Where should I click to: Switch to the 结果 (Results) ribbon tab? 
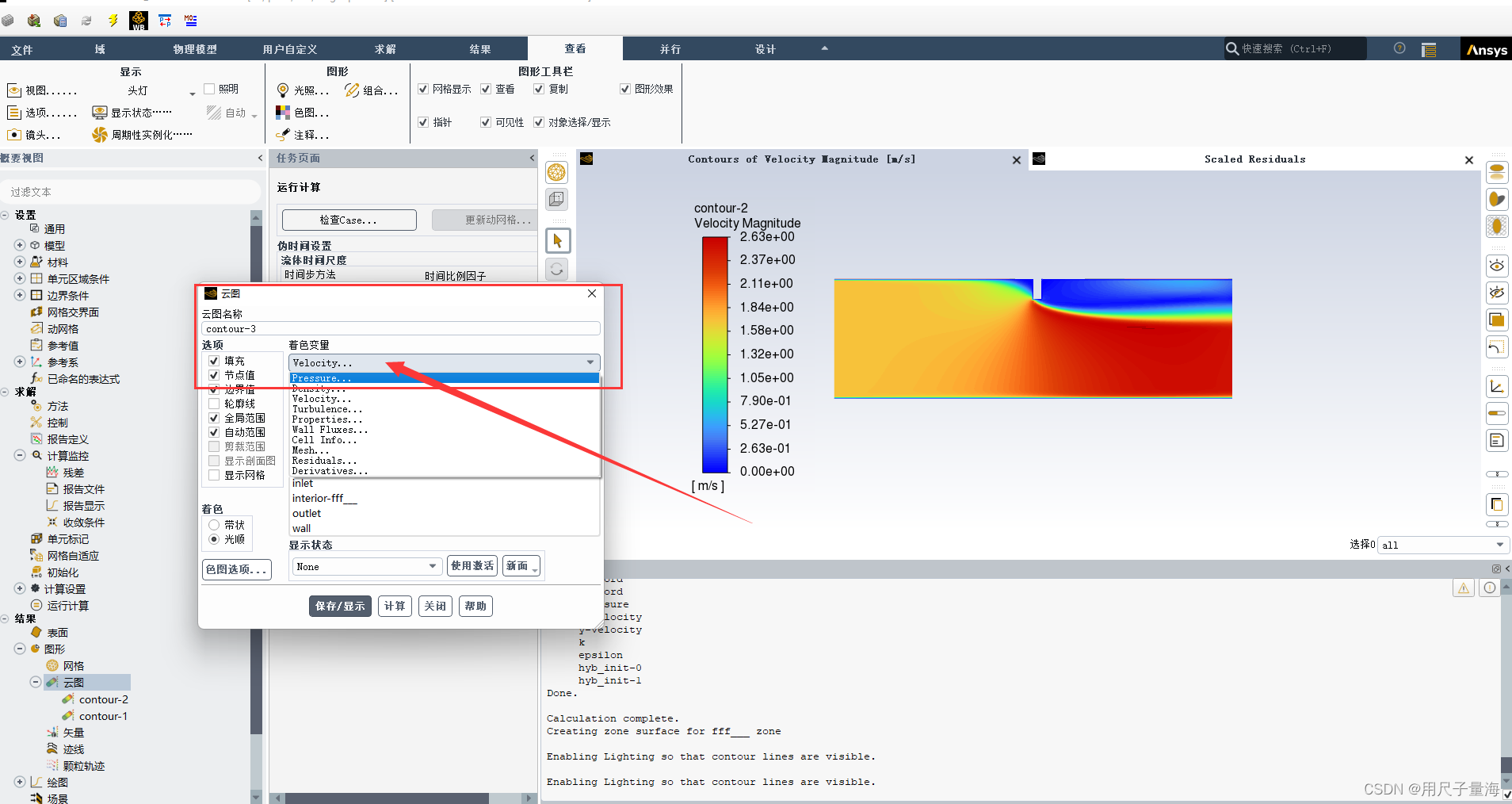[x=480, y=49]
